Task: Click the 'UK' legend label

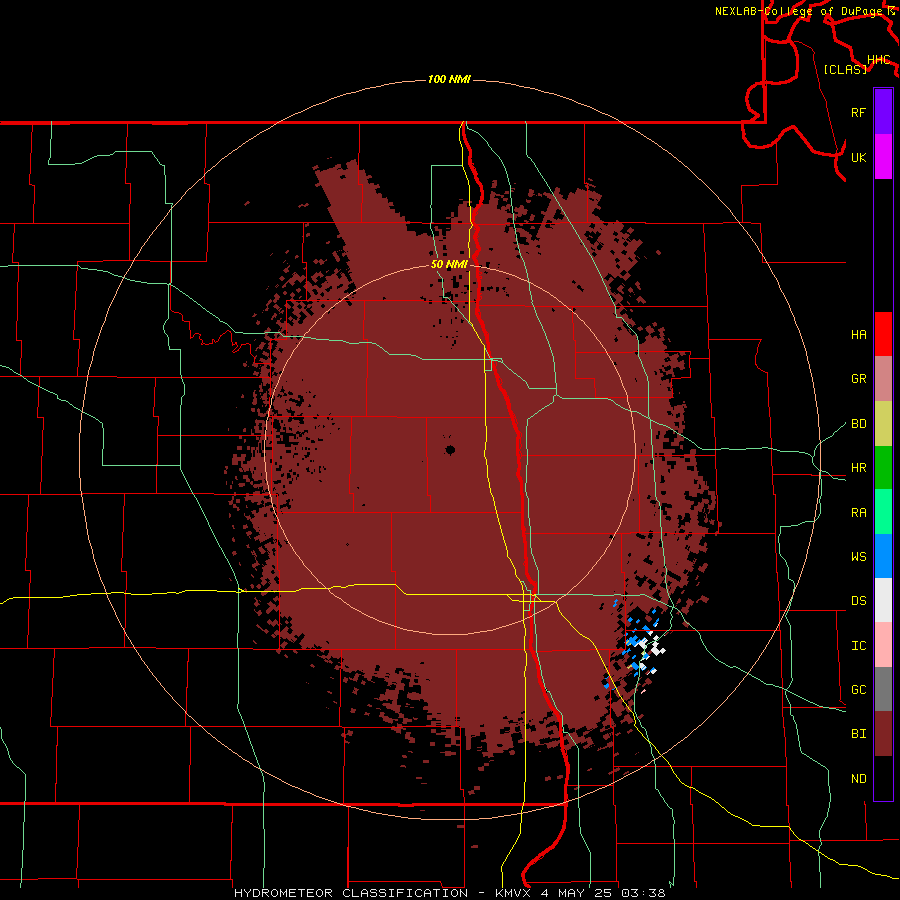Action: click(x=858, y=157)
